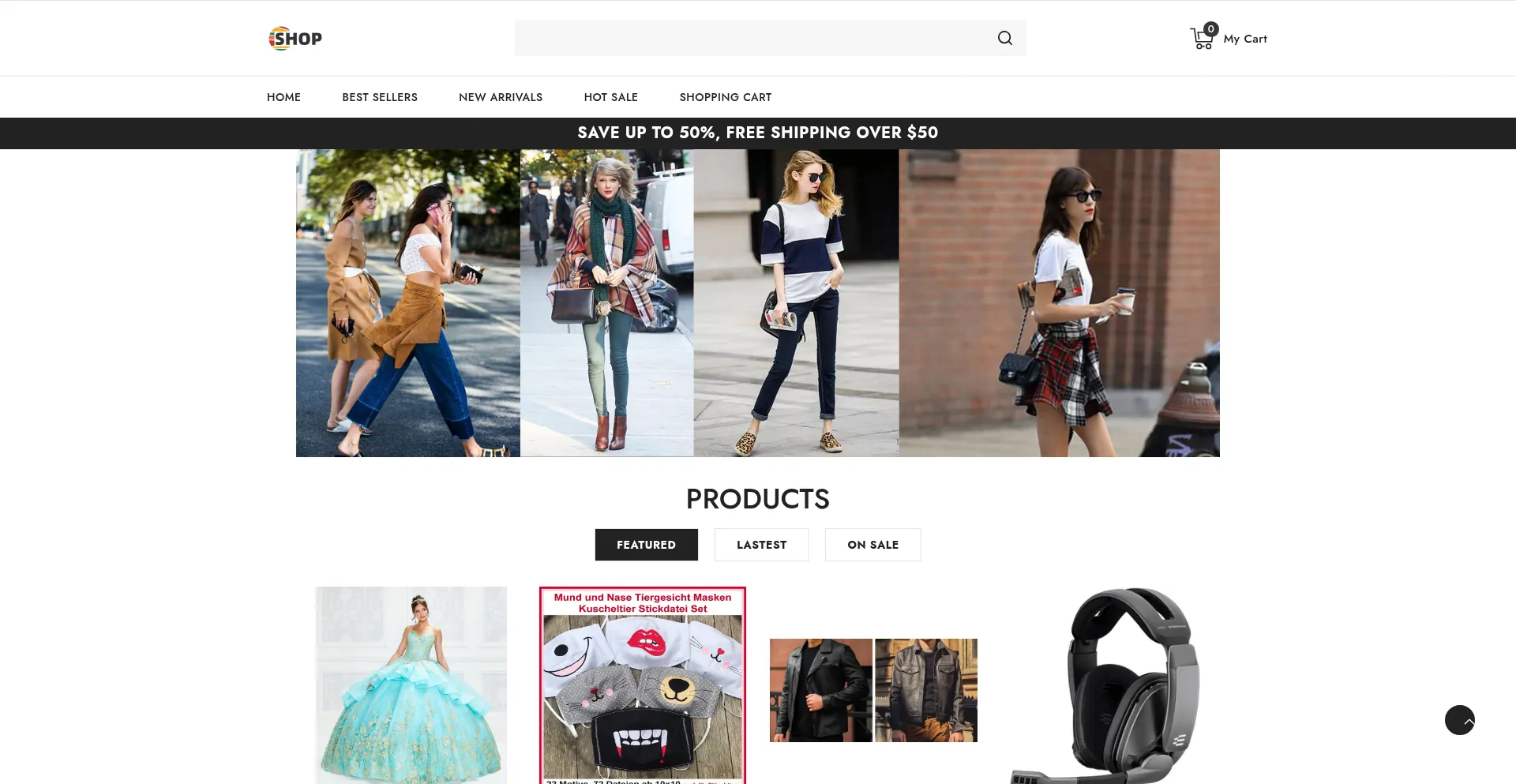Image resolution: width=1516 pixels, height=784 pixels.
Task: Open the turquoise ball gown product
Action: coord(411,685)
